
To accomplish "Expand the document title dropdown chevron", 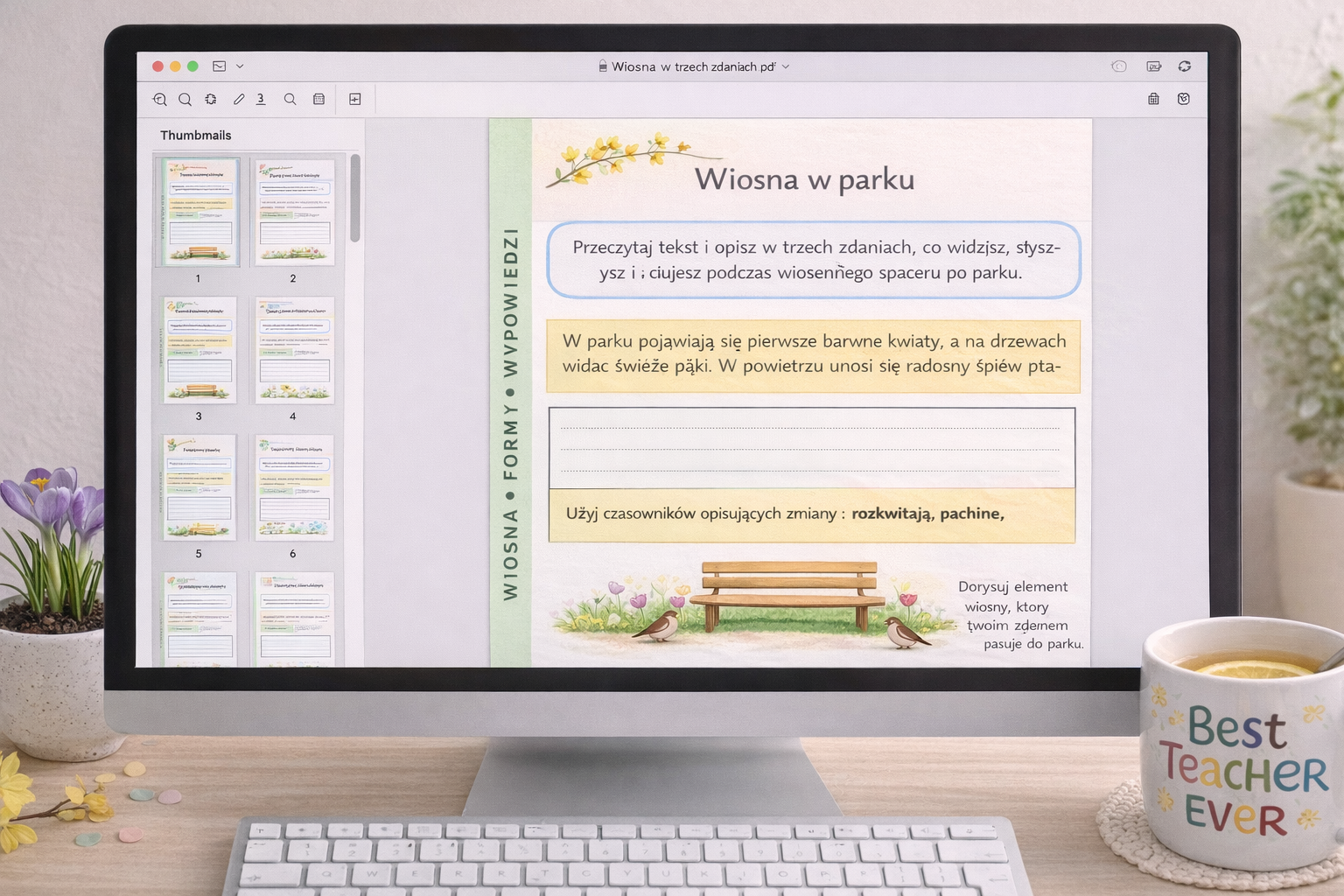I will coord(786,66).
